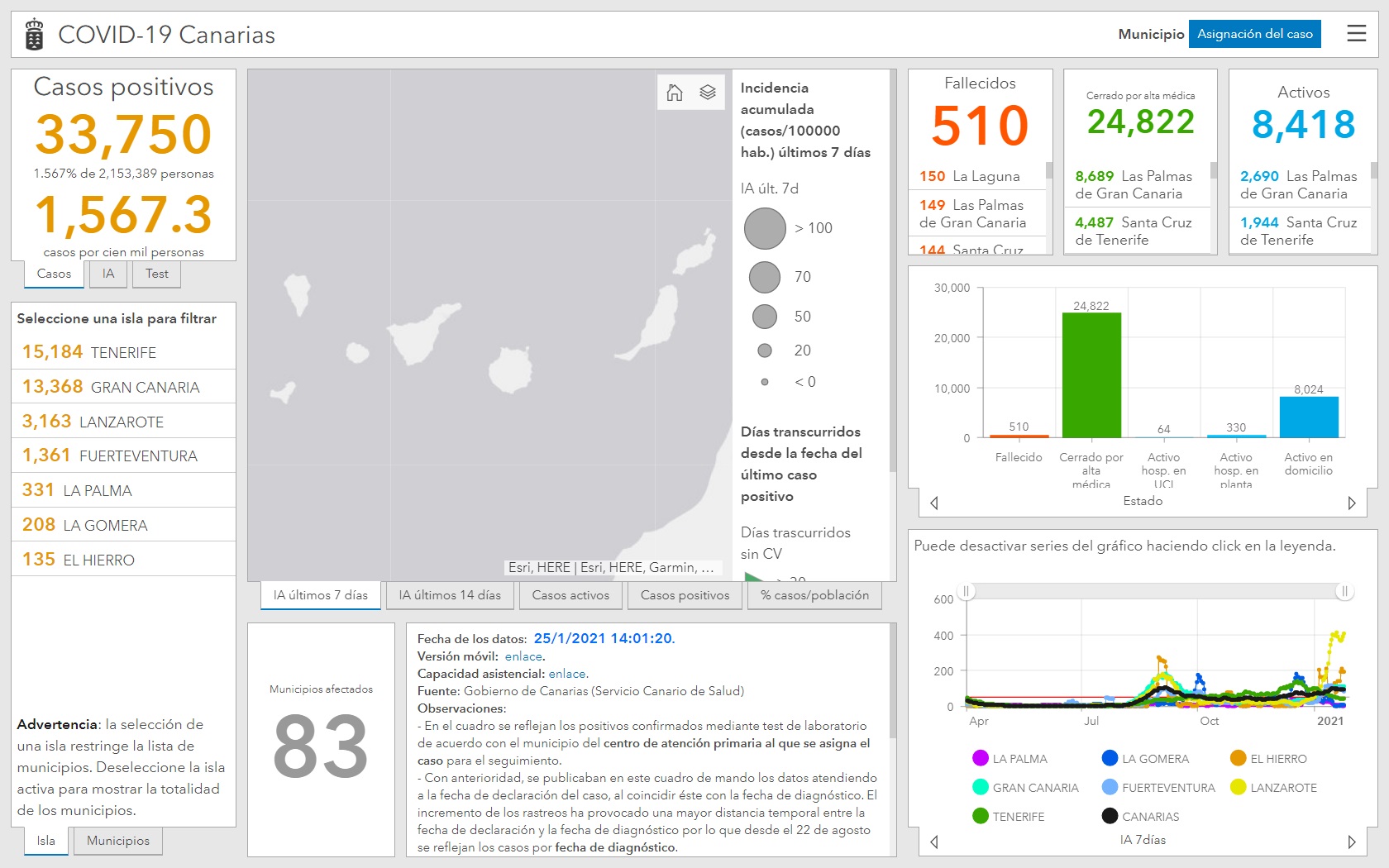
Task: Click left arrow below IA 7días chart
Action: [x=934, y=842]
